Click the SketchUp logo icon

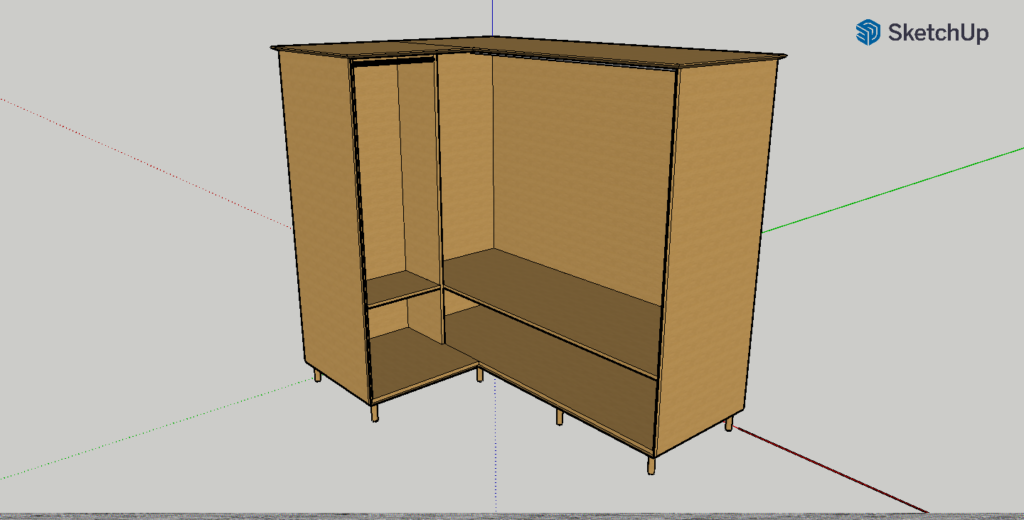(x=866, y=32)
